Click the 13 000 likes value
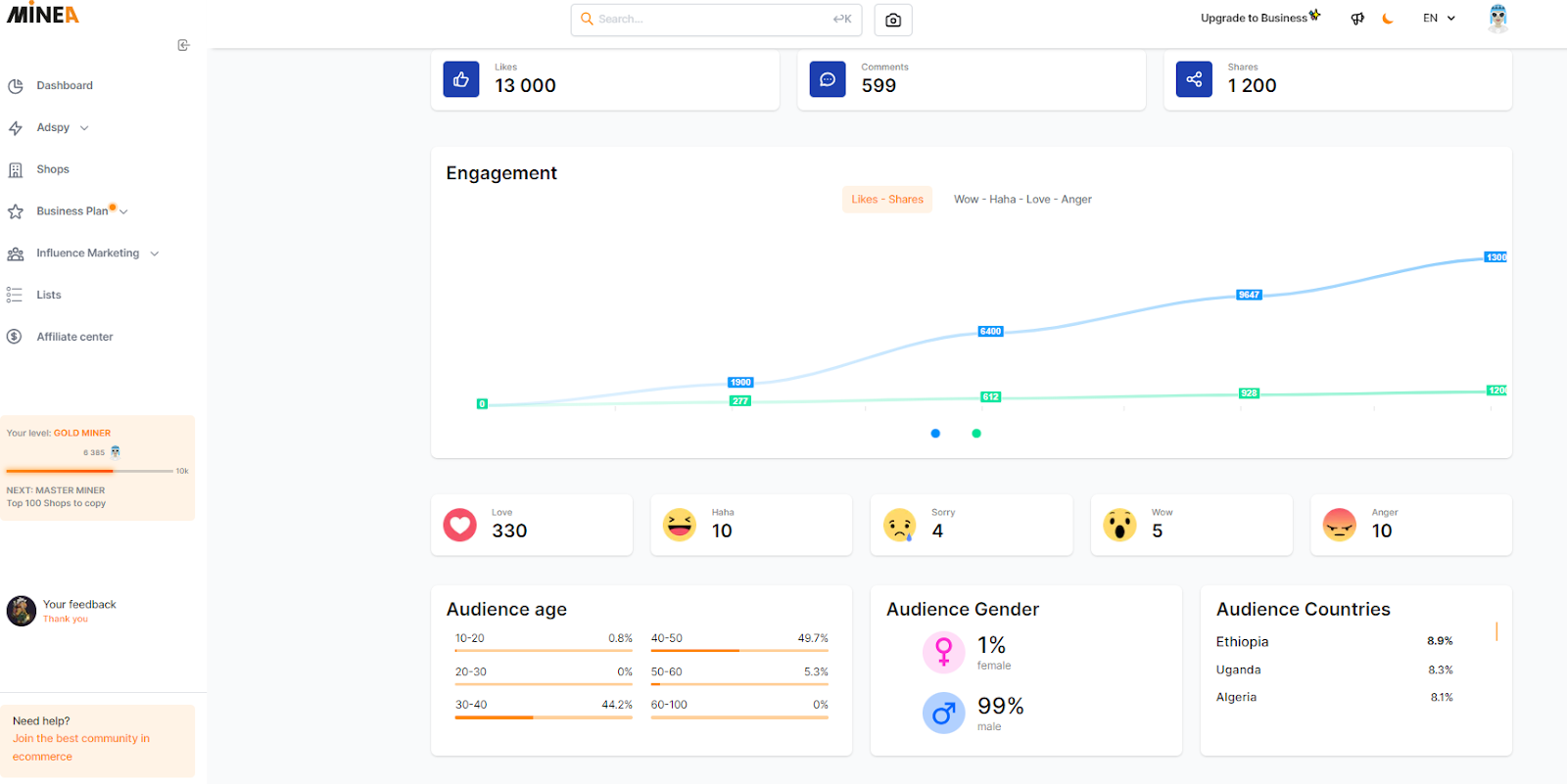Viewport: 1567px width, 784px height. click(x=525, y=86)
